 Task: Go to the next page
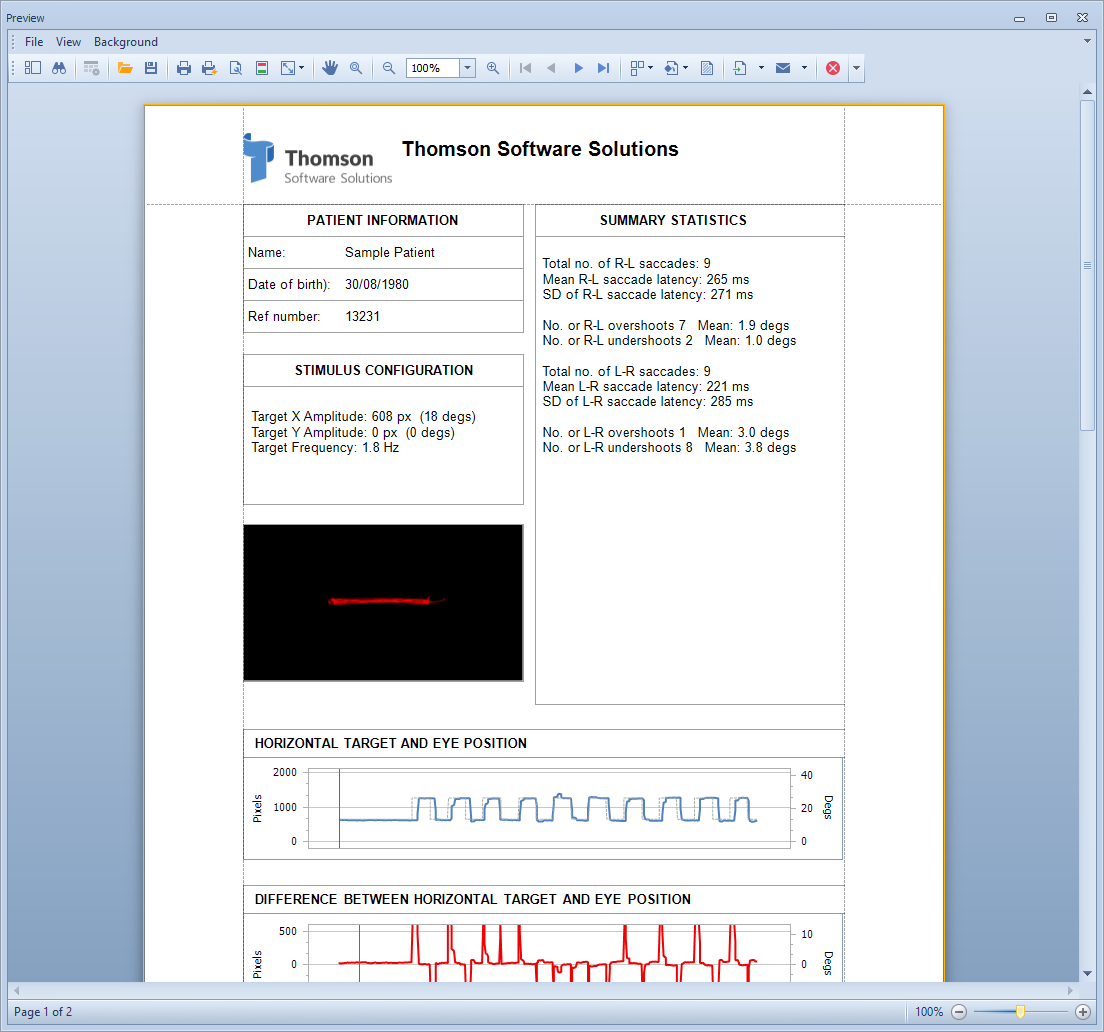[x=578, y=68]
